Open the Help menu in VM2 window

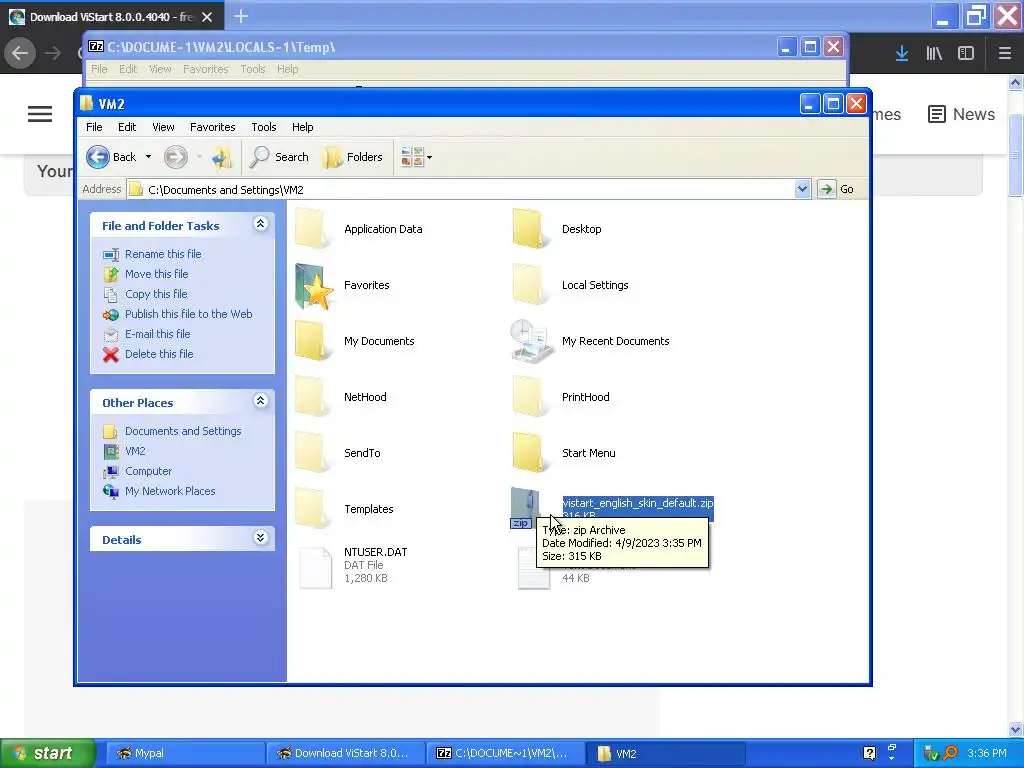coord(302,127)
